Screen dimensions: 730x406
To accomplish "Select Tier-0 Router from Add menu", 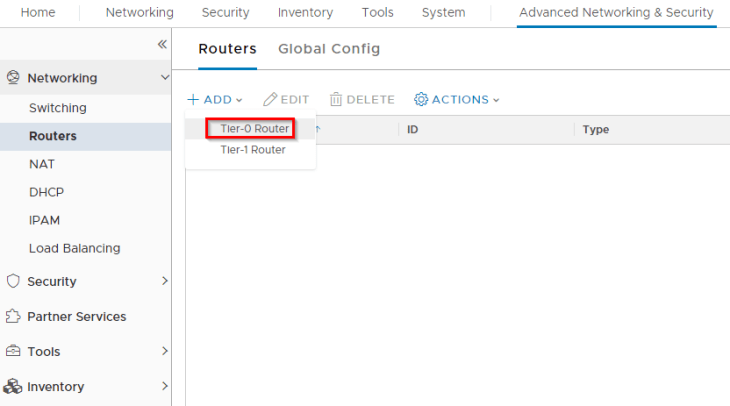I will 254,129.
